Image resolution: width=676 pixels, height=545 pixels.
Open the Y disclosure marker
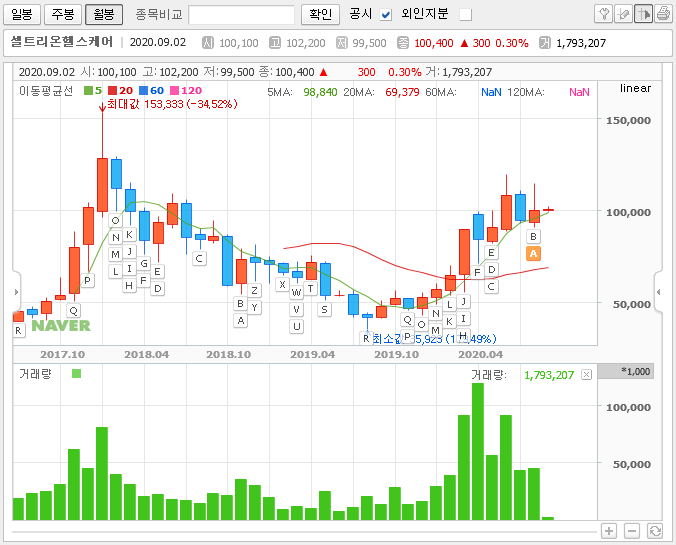tap(254, 307)
